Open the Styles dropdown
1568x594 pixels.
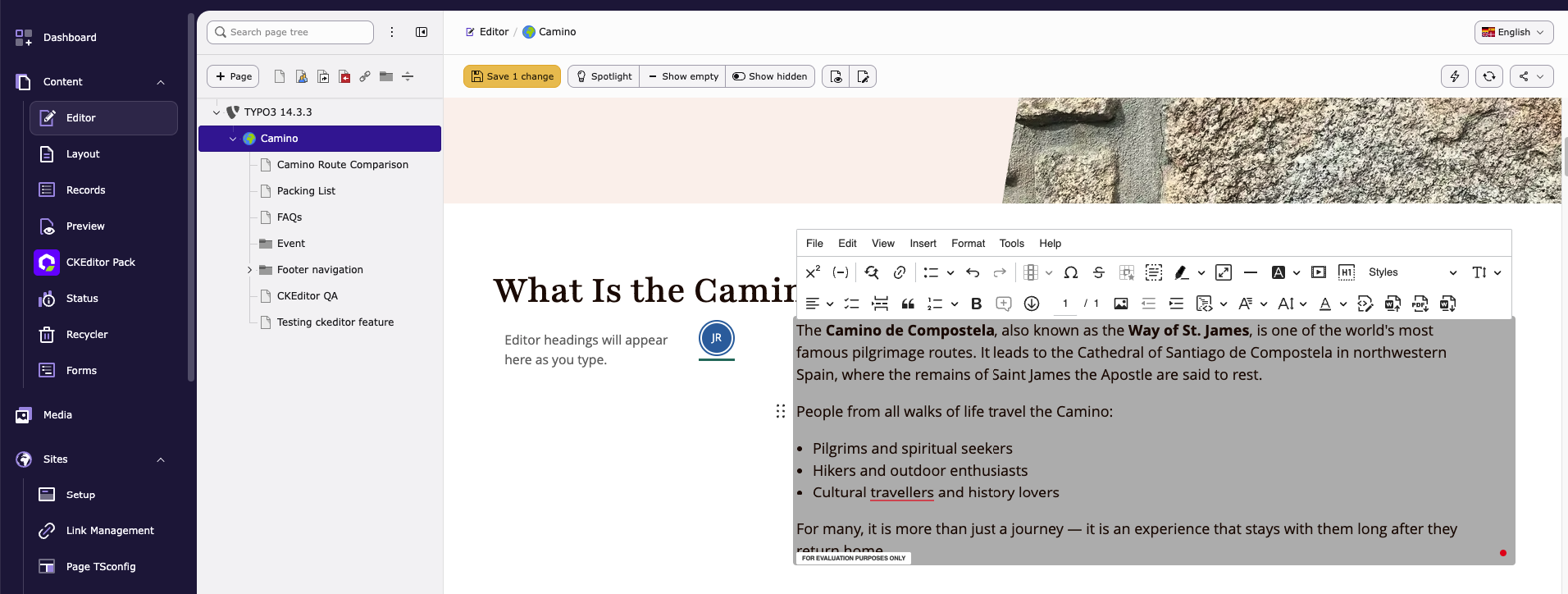pos(1412,272)
